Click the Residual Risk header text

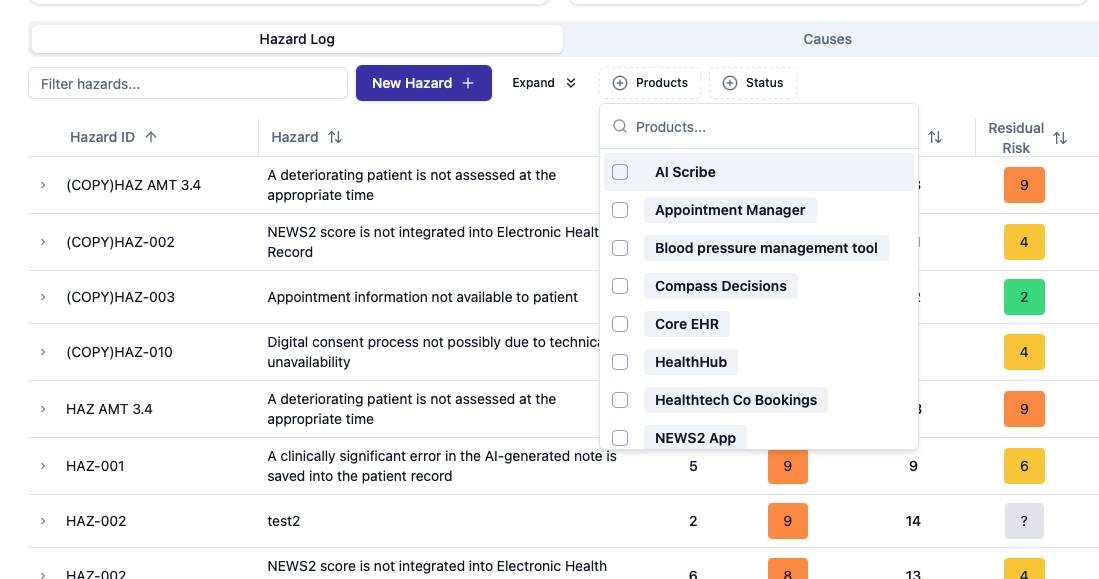pos(1016,138)
